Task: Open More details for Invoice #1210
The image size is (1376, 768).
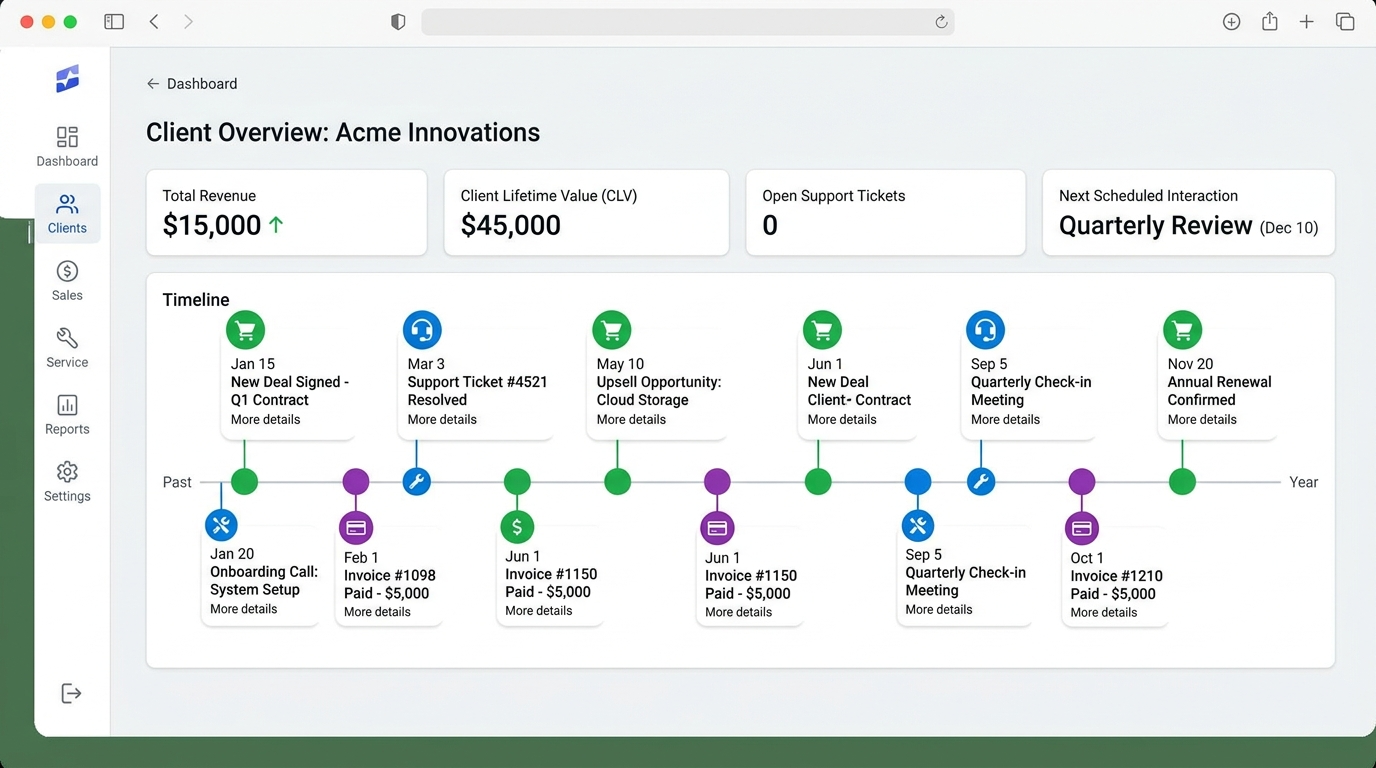Action: pyautogui.click(x=1104, y=612)
